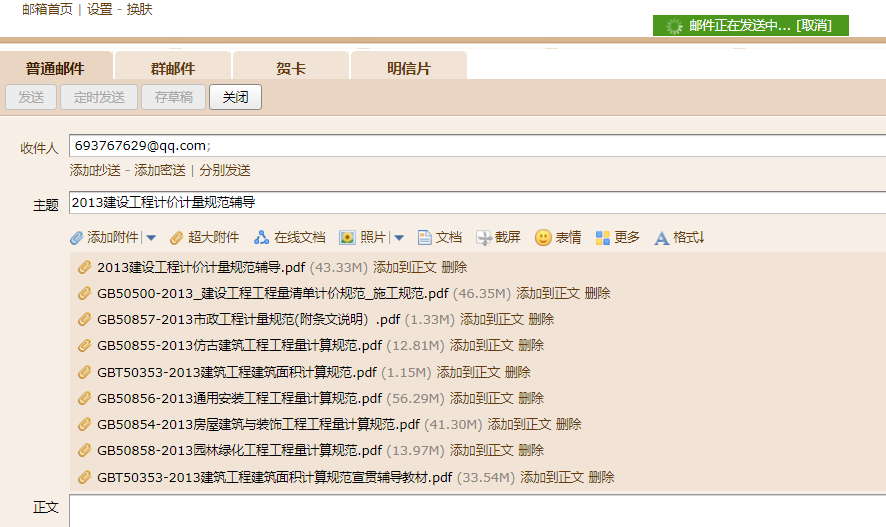
Task: Click the 正文 body text area
Action: coord(477,511)
